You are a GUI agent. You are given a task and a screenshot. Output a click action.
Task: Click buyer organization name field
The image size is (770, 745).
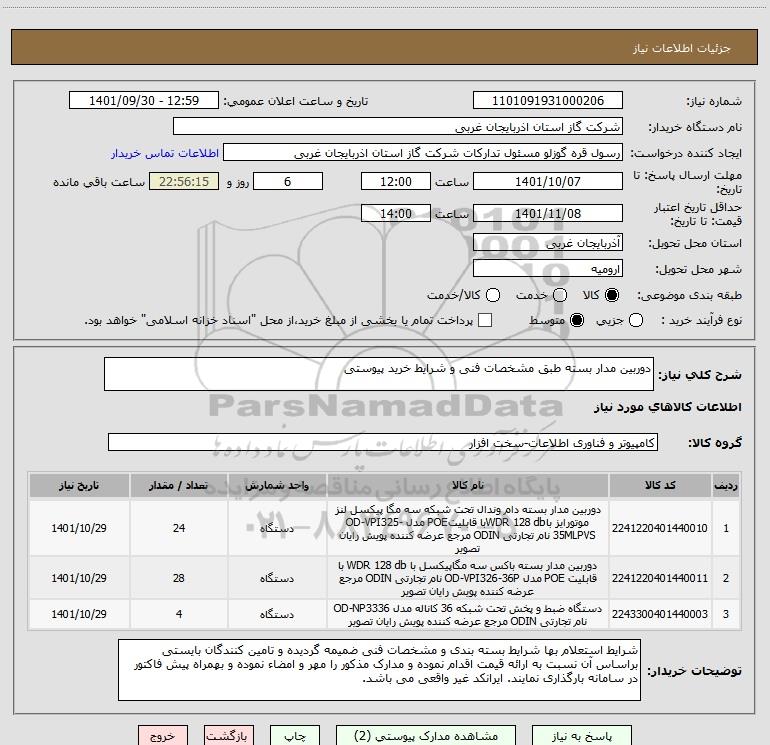click(x=398, y=127)
